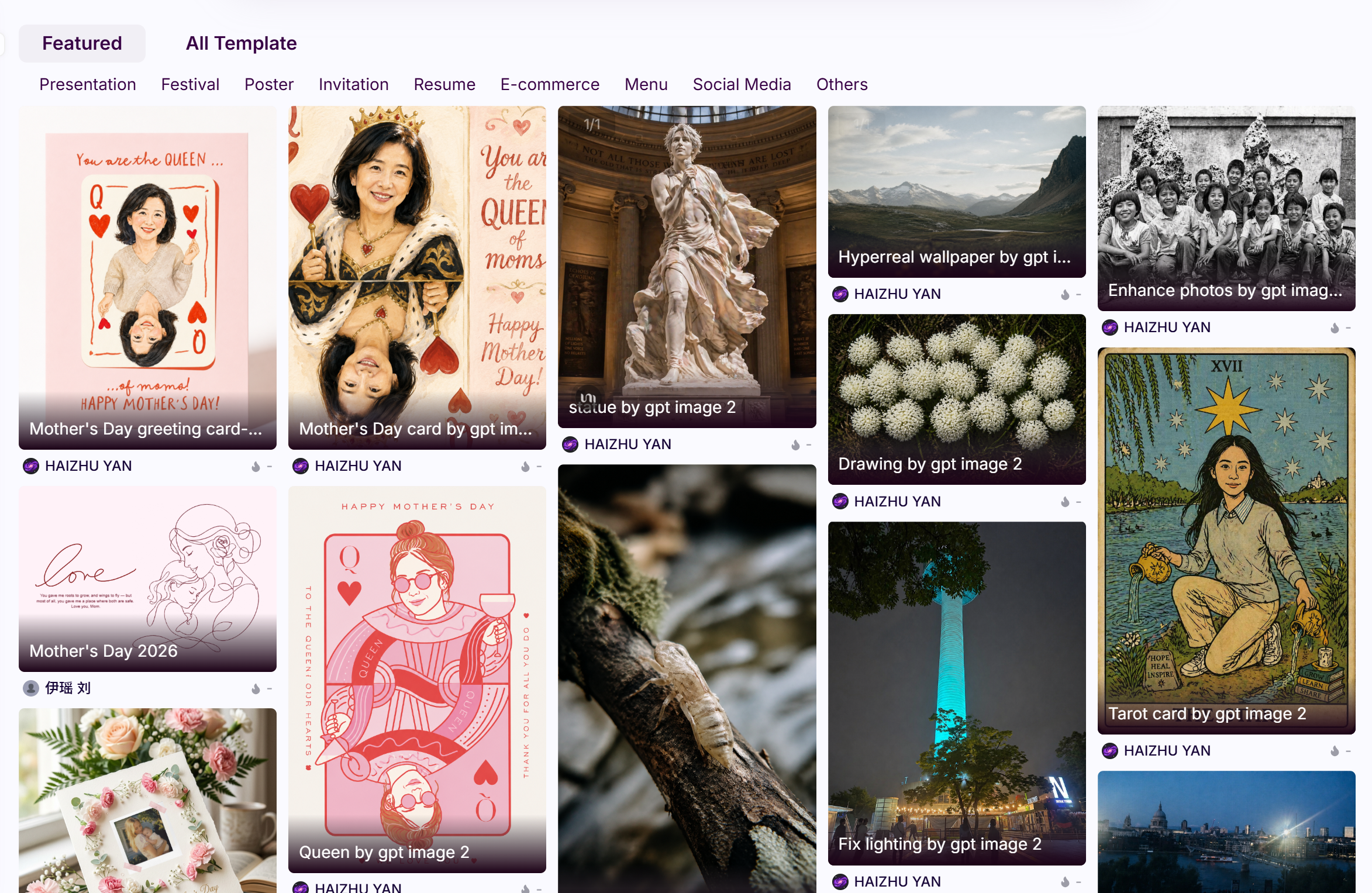Choose the E-commerce category

tap(550, 84)
